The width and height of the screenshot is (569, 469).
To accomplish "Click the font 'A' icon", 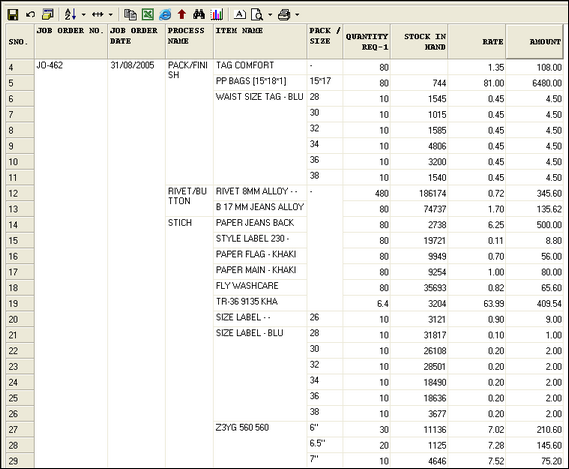I will point(240,15).
